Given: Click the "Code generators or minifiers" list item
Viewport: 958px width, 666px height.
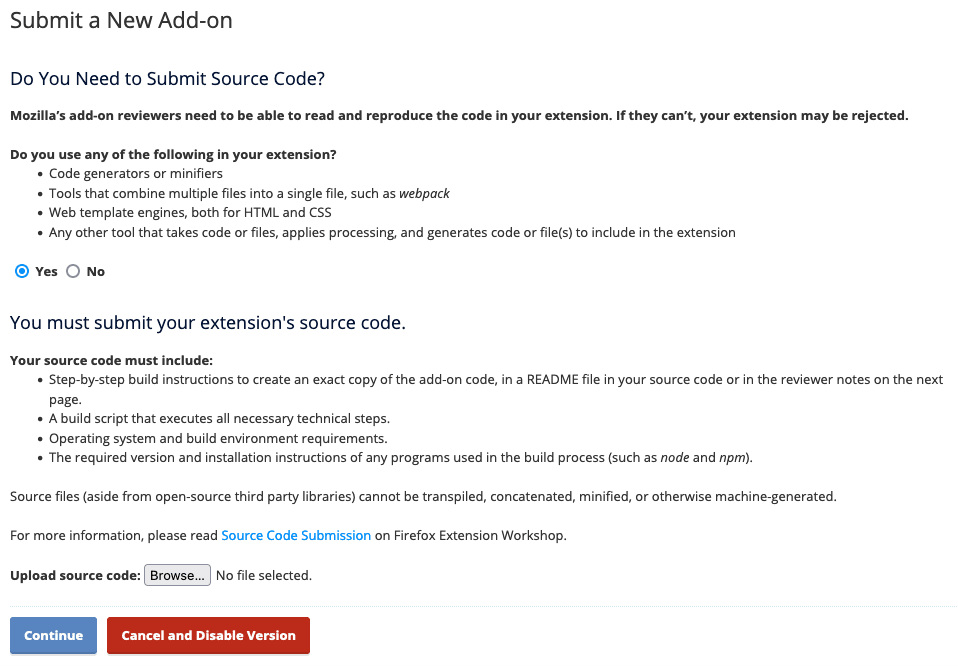Looking at the screenshot, I should pos(135,173).
